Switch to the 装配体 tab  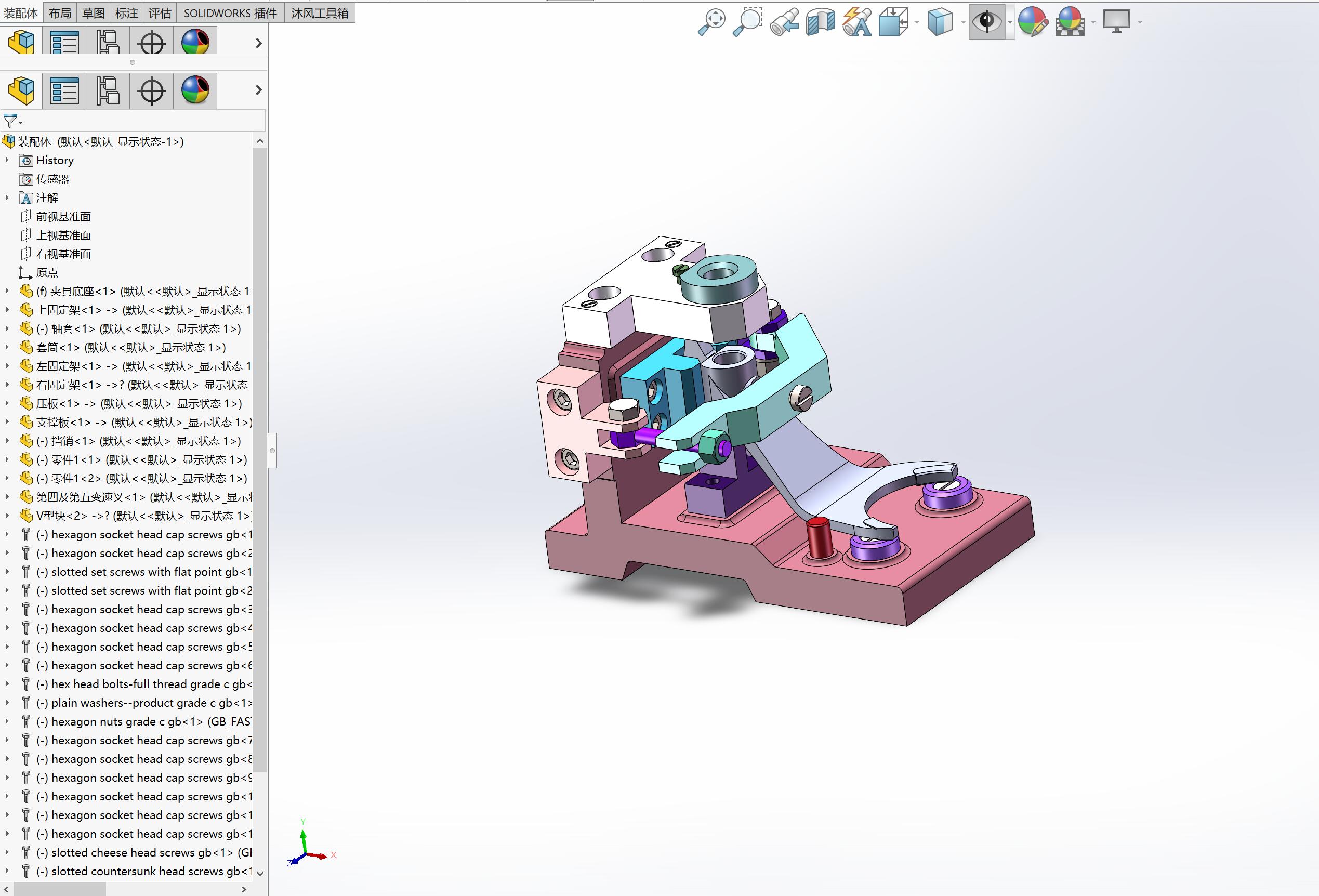click(21, 13)
